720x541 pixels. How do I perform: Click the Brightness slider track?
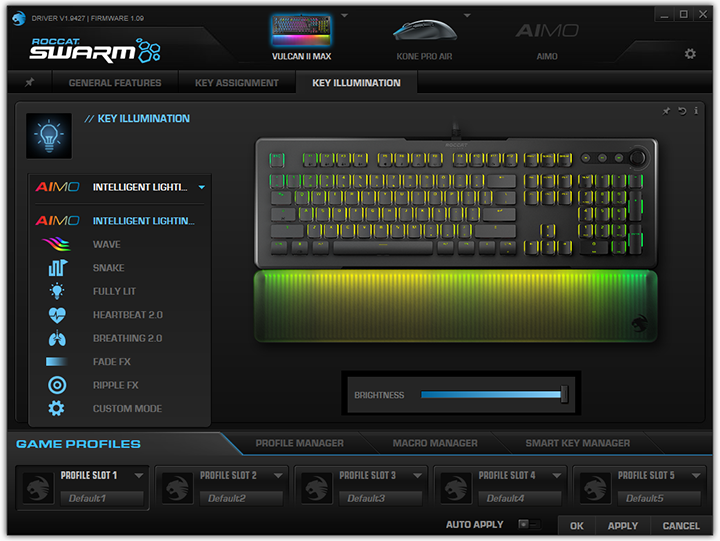pos(490,395)
